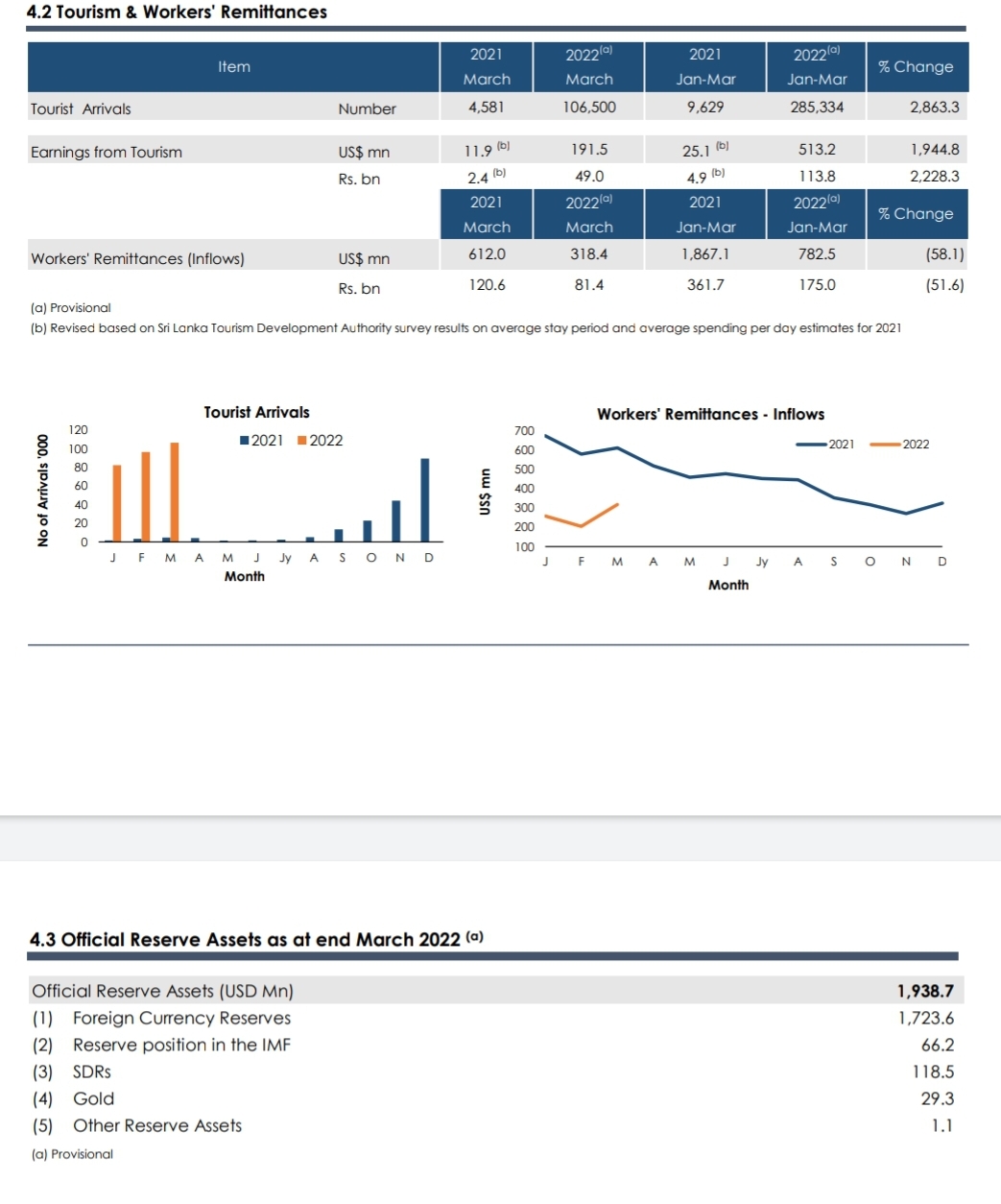Image resolution: width=1001 pixels, height=1204 pixels.
Task: Select the value 66.2
Action: point(938,1045)
